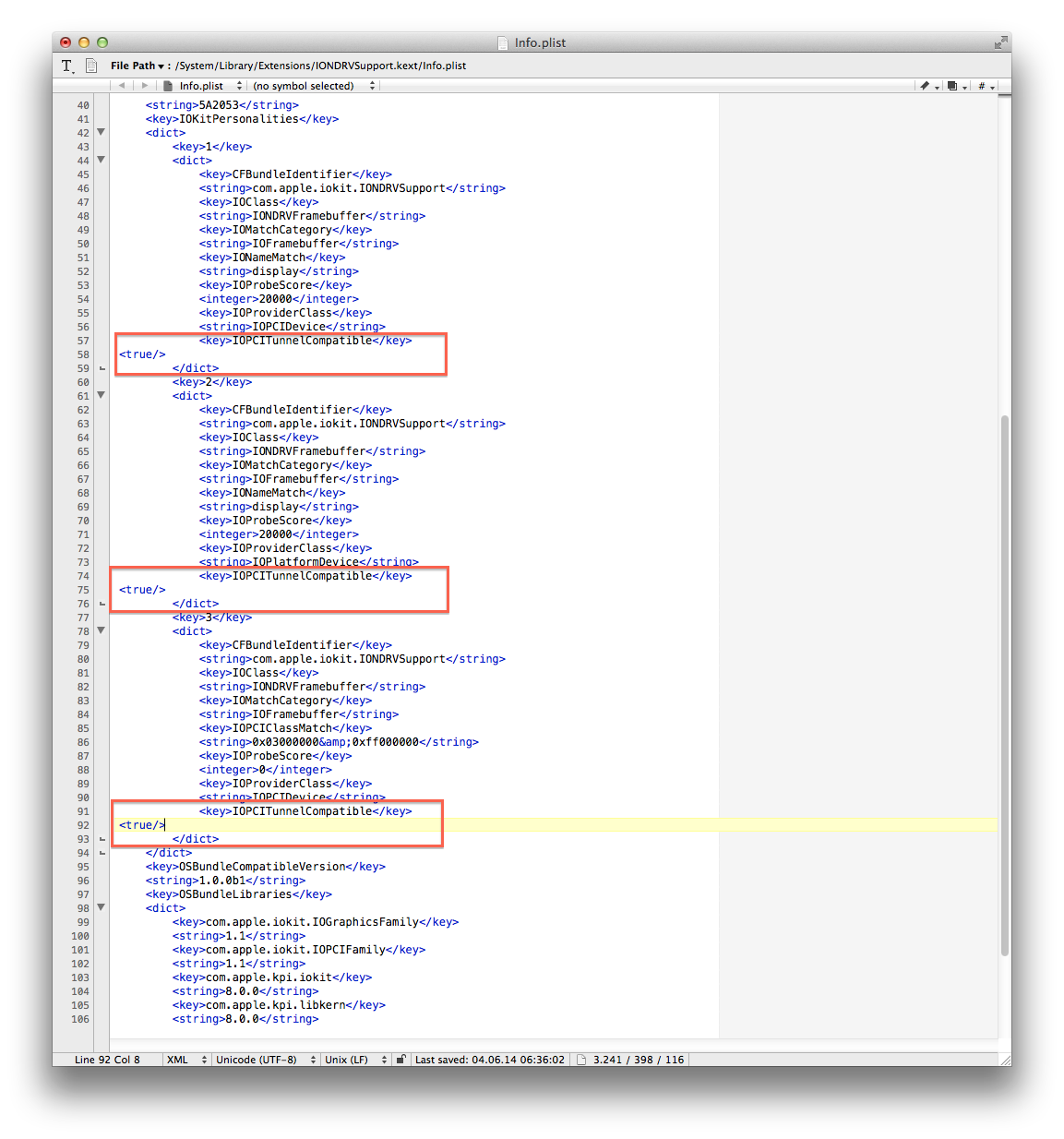Collapse the fold triangle at line 44
The height and width of the screenshot is (1139, 1064).
[x=102, y=160]
